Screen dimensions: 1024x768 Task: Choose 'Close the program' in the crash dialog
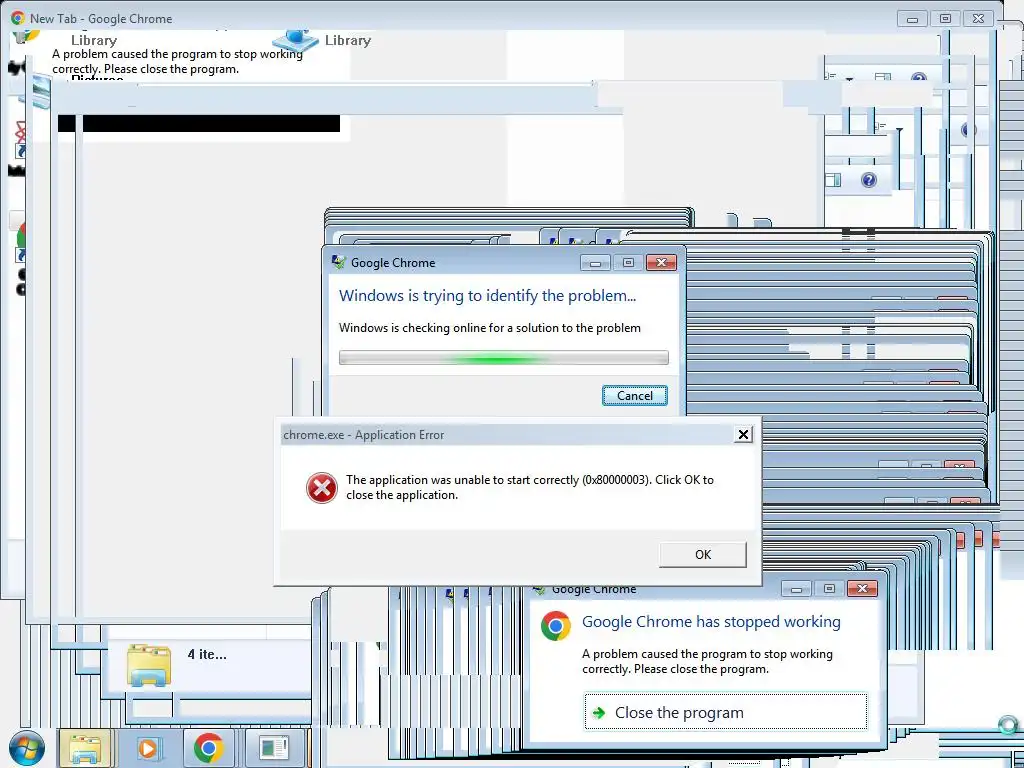(x=726, y=712)
